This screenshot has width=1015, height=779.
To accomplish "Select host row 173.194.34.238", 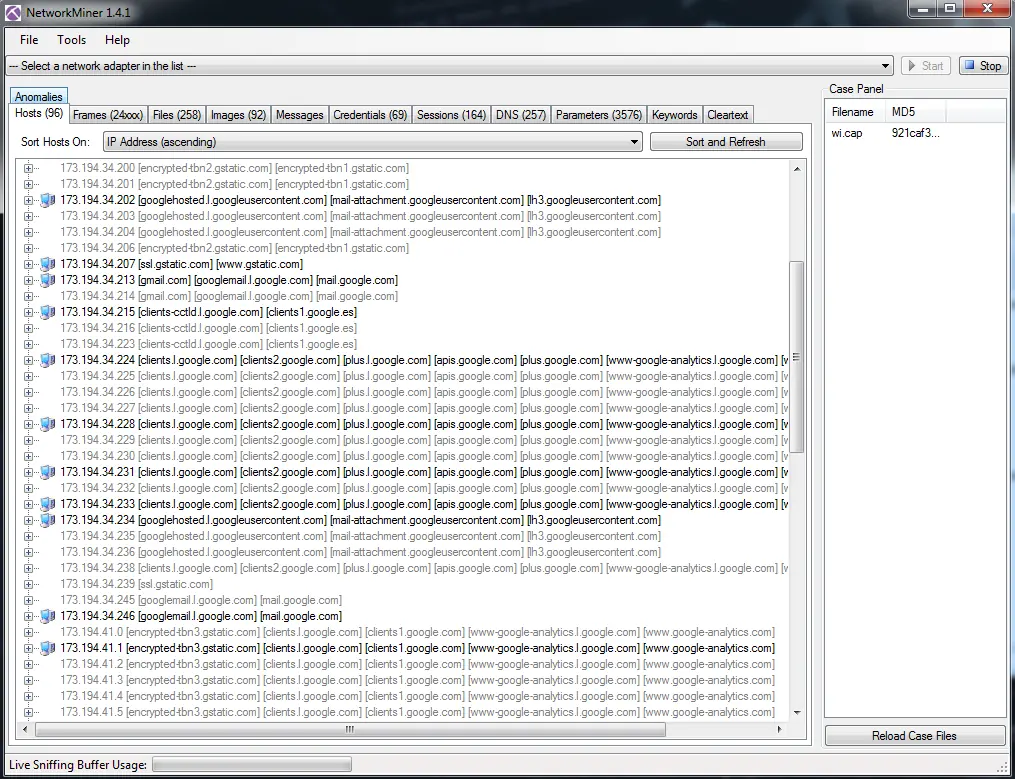I will tap(424, 568).
